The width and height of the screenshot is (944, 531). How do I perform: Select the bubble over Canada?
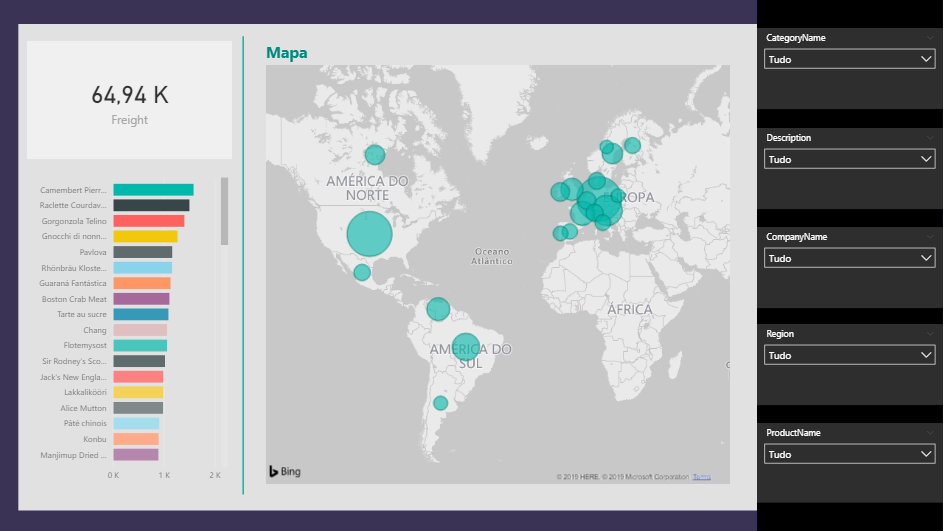375,154
